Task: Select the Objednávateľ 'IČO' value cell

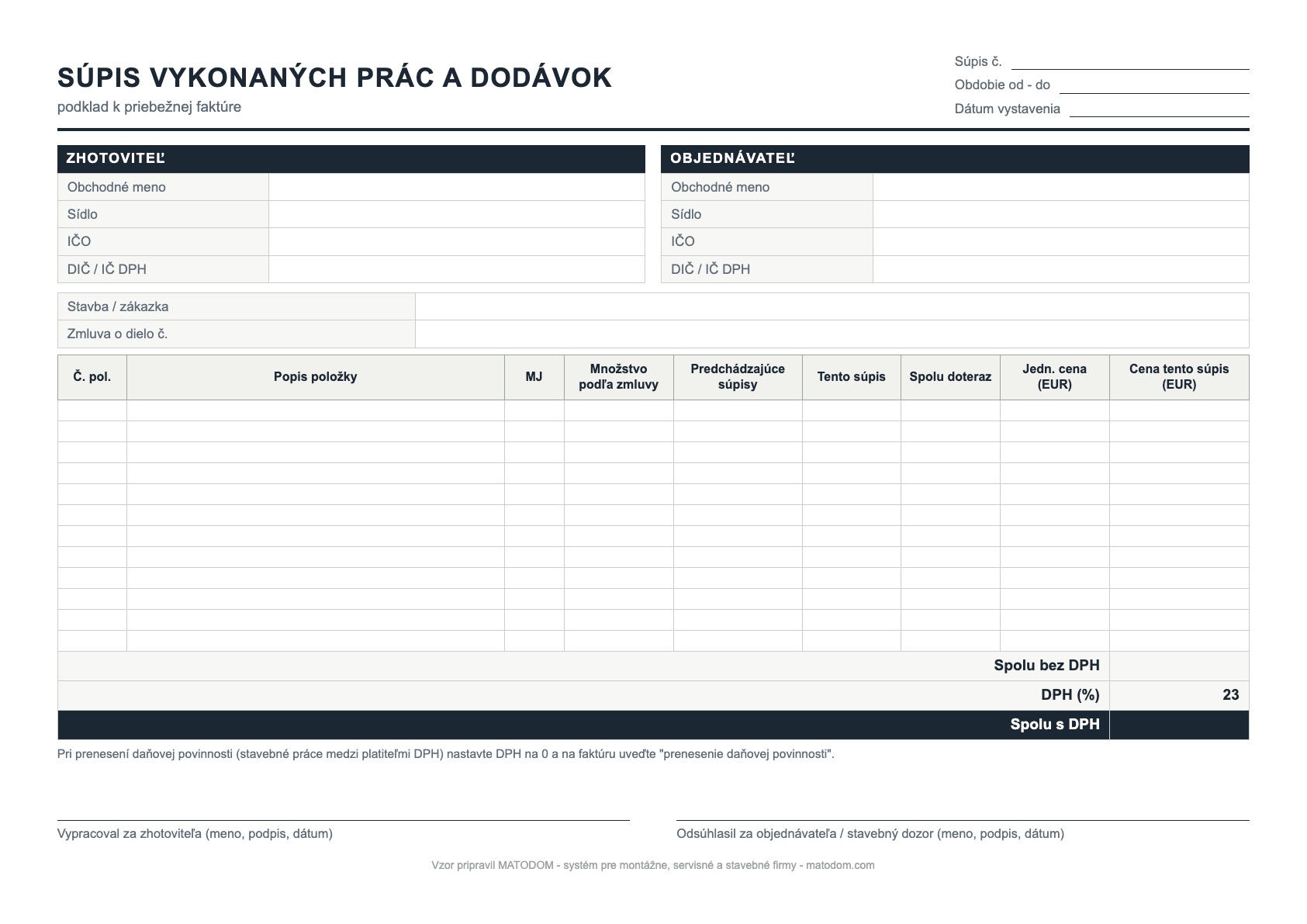Action: click(1061, 241)
